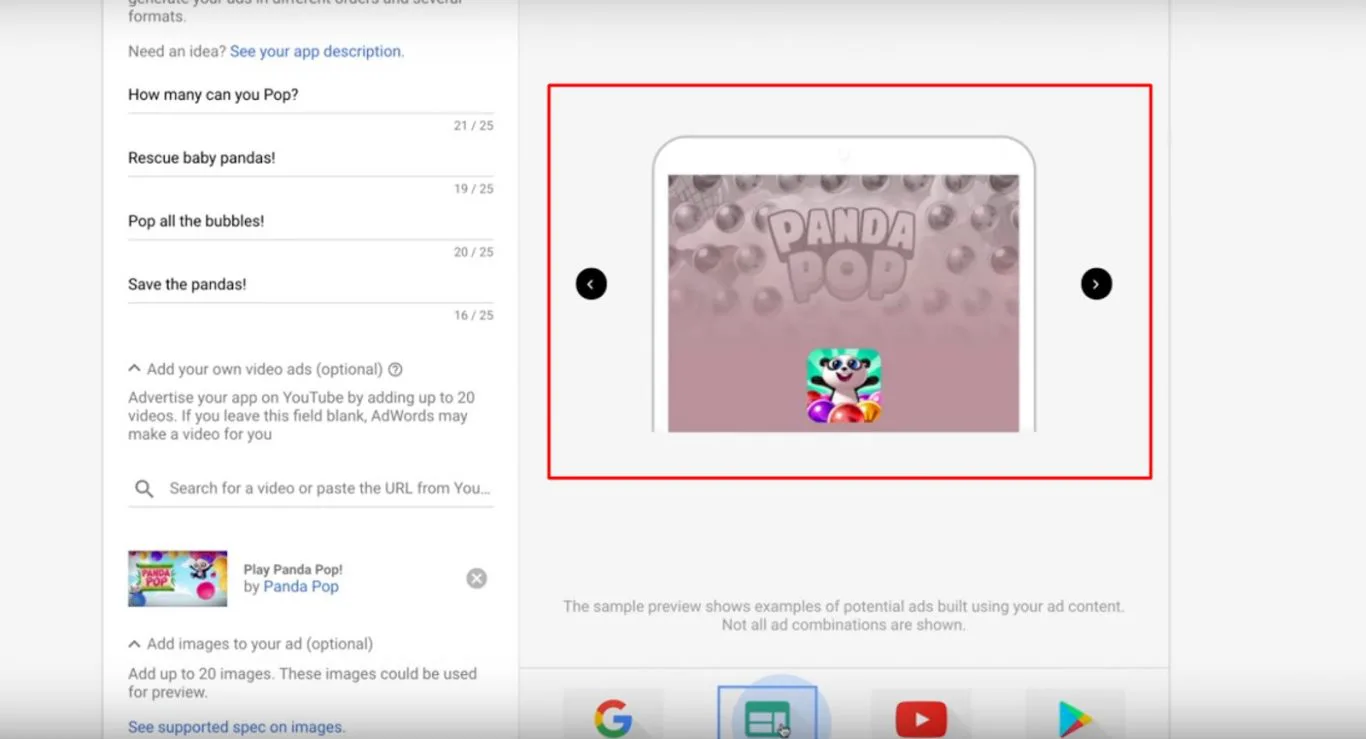Click the '21 / 25' character counter

[x=474, y=126]
